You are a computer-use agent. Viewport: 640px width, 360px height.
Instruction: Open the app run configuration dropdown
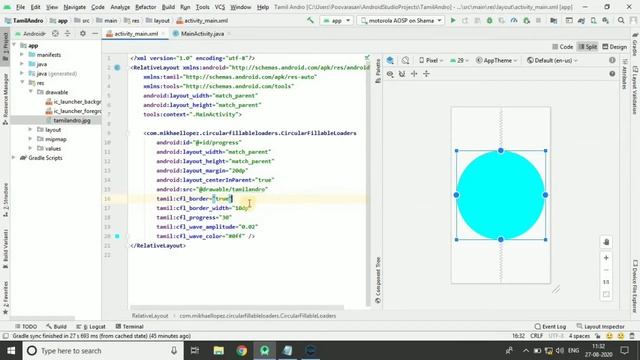point(336,20)
